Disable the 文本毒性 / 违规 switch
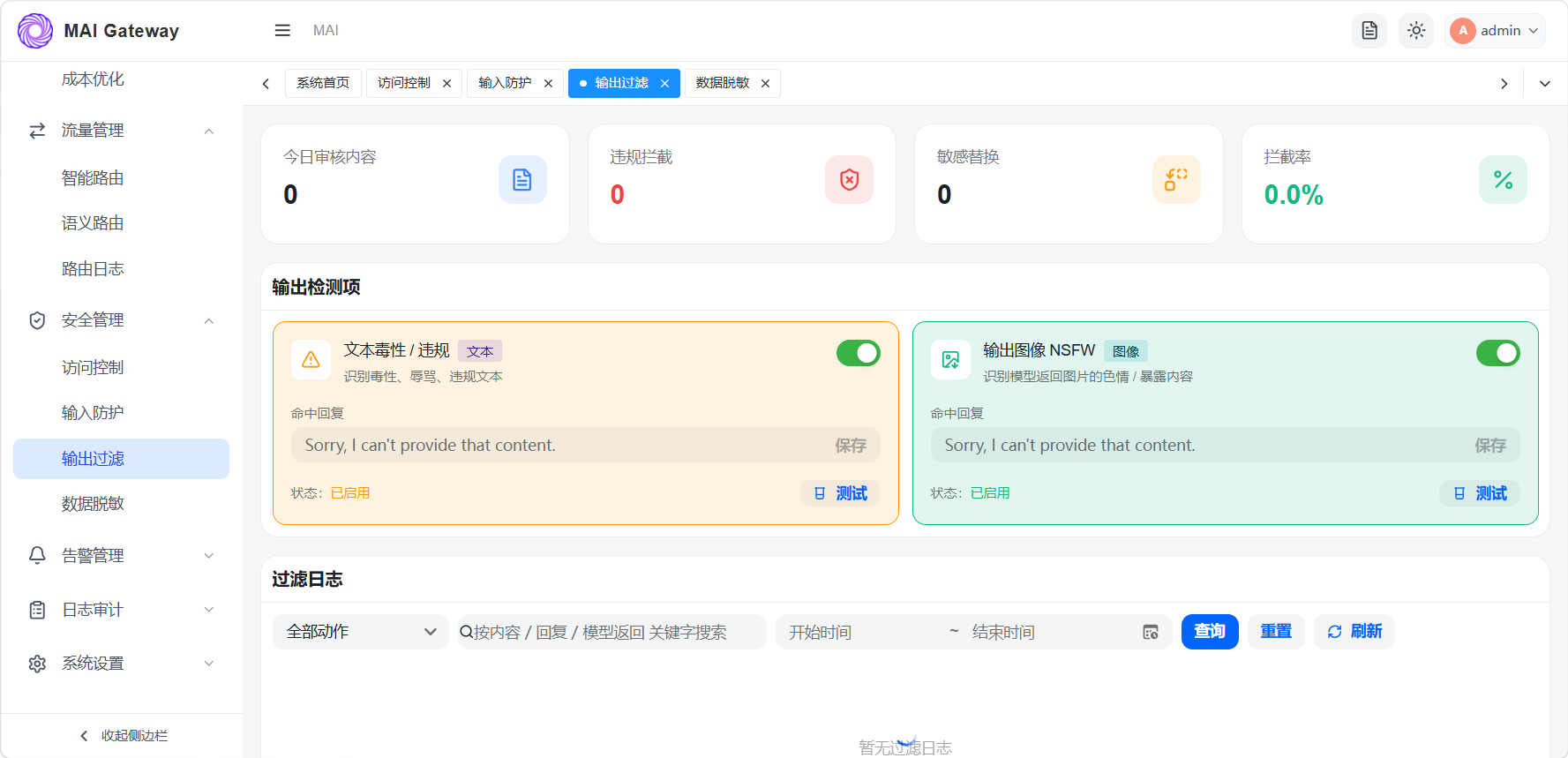 (859, 353)
